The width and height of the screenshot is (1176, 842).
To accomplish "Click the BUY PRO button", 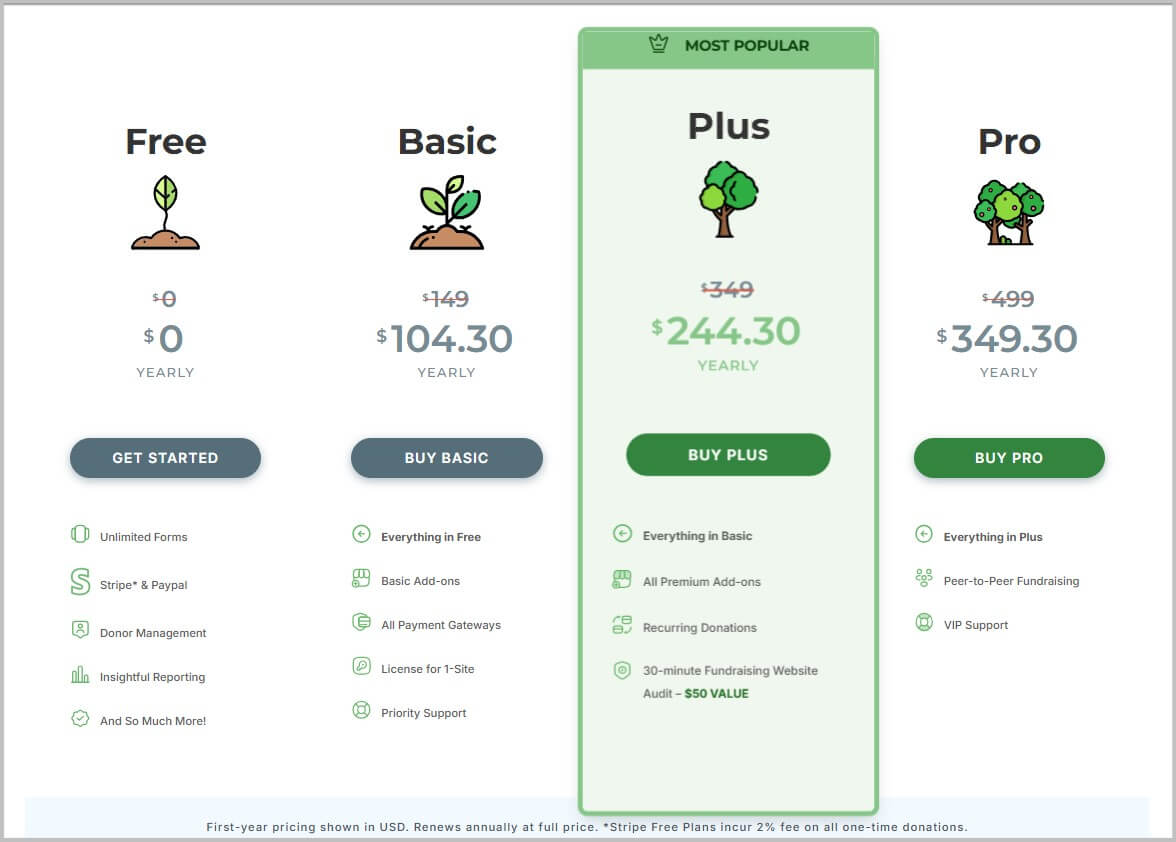I will [1009, 458].
